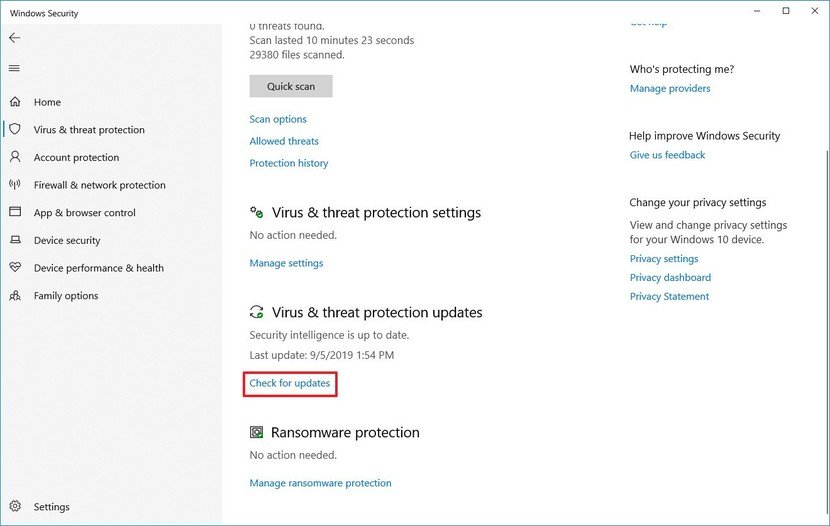
Task: Open Device performance & health heart icon
Action: (15, 268)
